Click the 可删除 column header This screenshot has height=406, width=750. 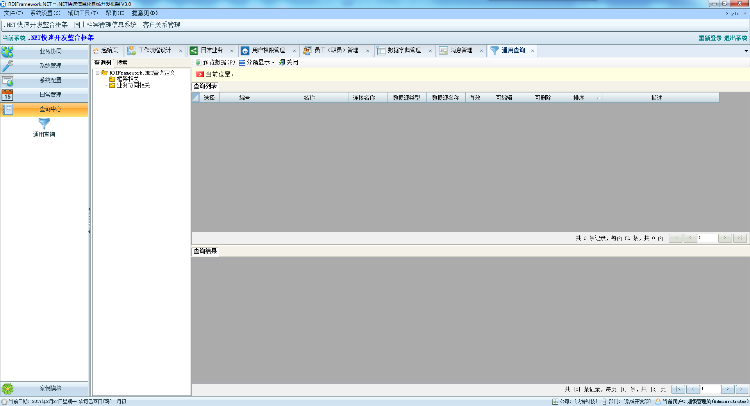click(543, 98)
